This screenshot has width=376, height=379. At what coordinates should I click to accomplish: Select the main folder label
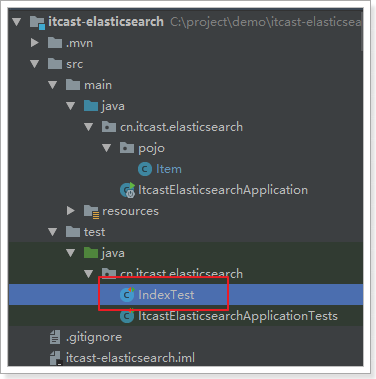point(98,85)
